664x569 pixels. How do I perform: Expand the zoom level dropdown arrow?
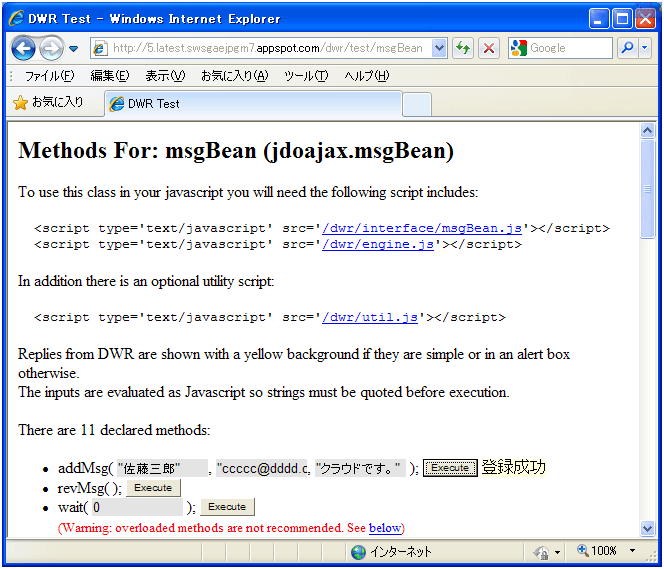[x=632, y=551]
